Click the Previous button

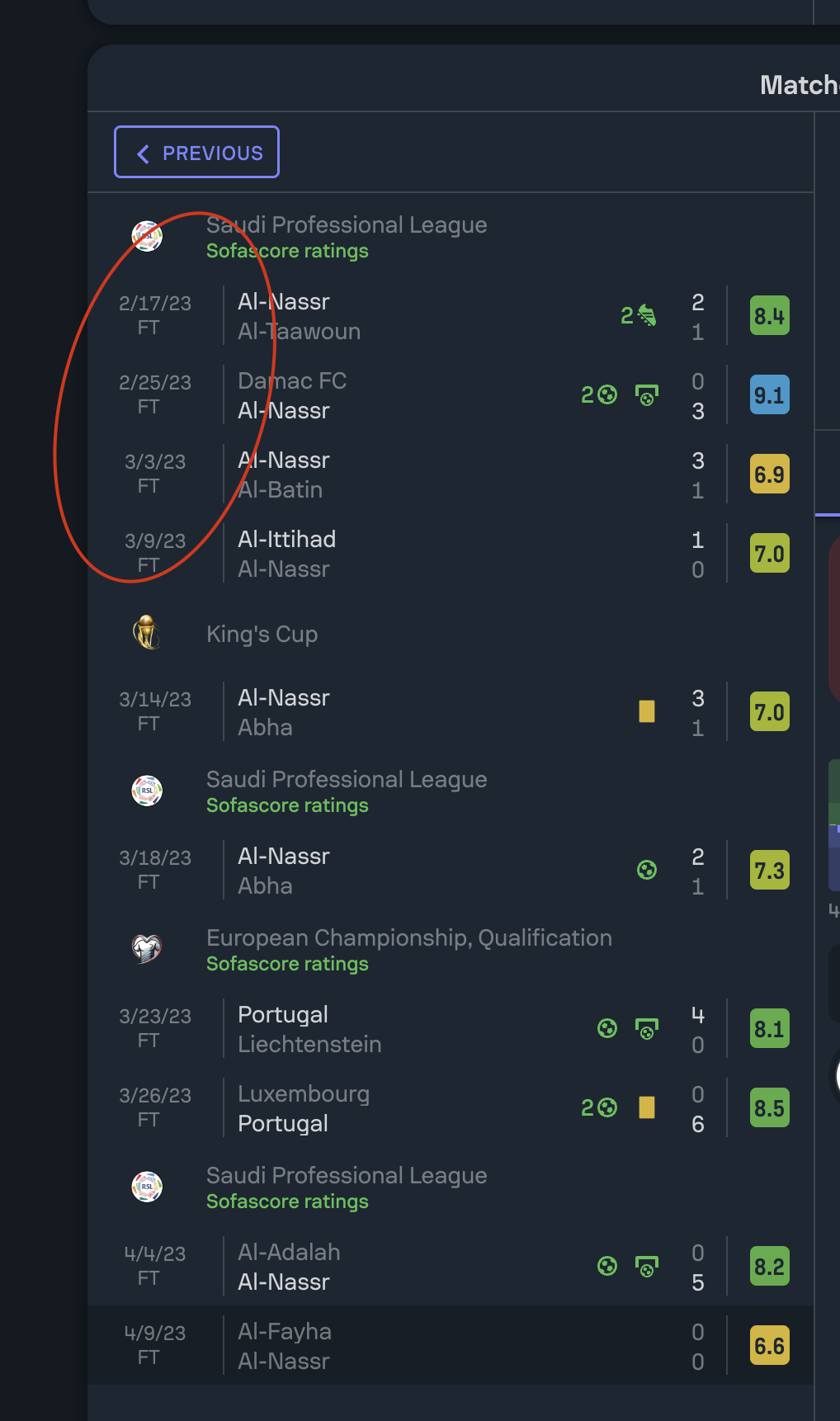[196, 152]
